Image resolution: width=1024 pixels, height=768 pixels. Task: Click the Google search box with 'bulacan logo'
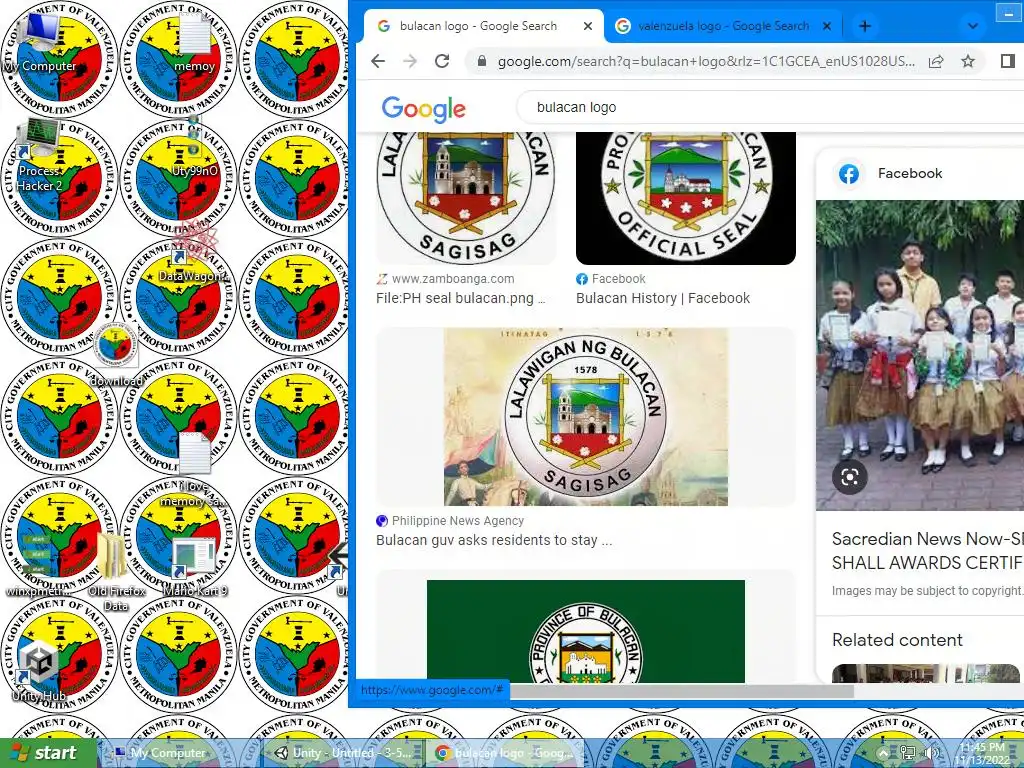pos(771,107)
